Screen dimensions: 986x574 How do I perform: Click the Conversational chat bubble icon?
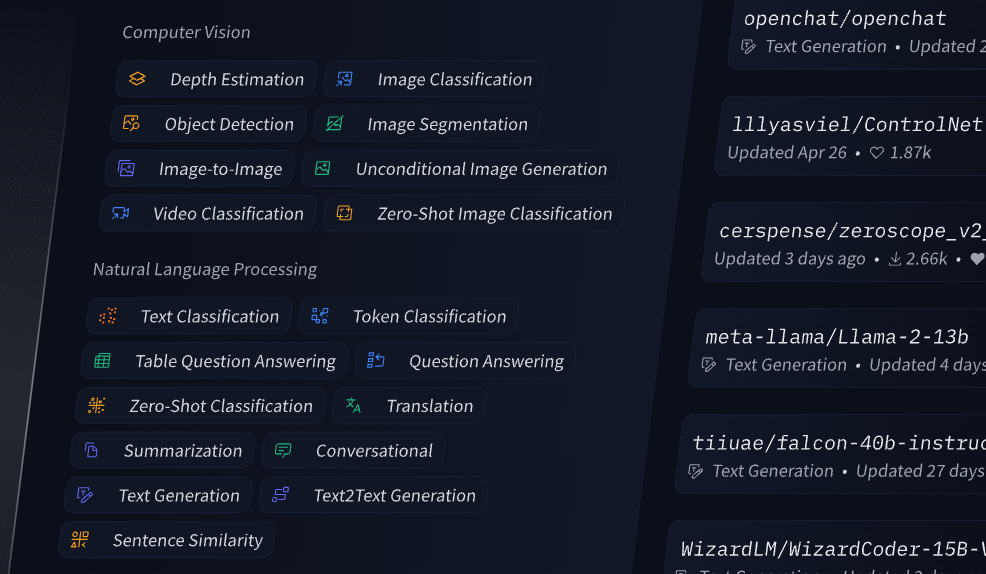coord(283,450)
